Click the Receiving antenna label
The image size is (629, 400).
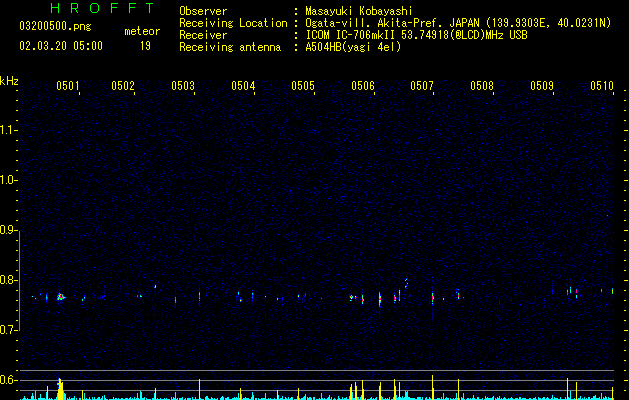230,47
